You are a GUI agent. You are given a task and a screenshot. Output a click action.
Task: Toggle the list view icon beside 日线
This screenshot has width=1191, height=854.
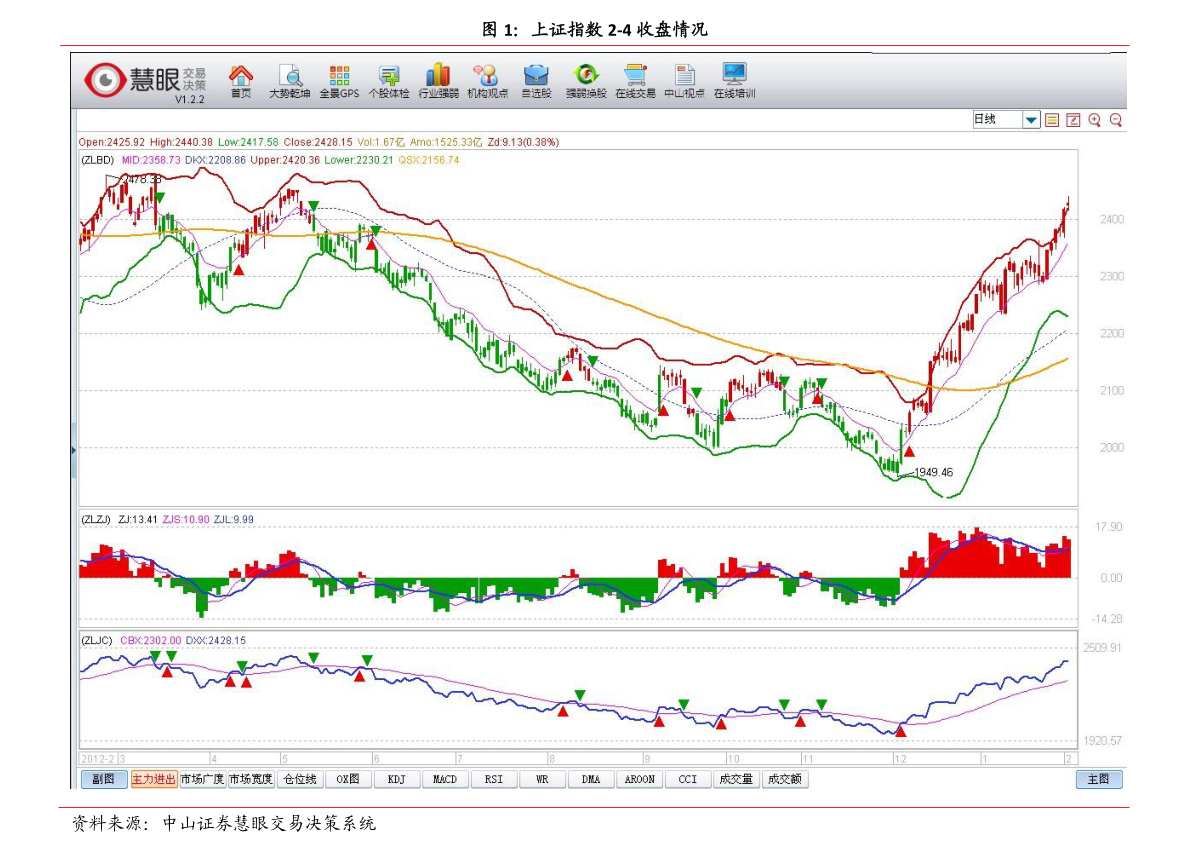pos(1052,120)
